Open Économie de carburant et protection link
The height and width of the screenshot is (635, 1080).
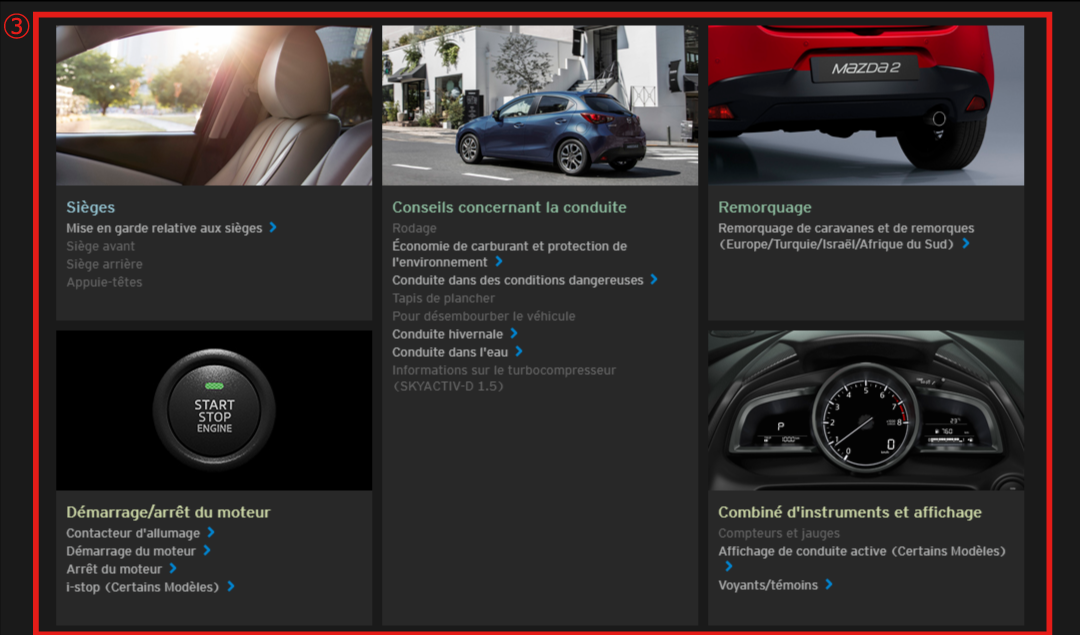509,246
